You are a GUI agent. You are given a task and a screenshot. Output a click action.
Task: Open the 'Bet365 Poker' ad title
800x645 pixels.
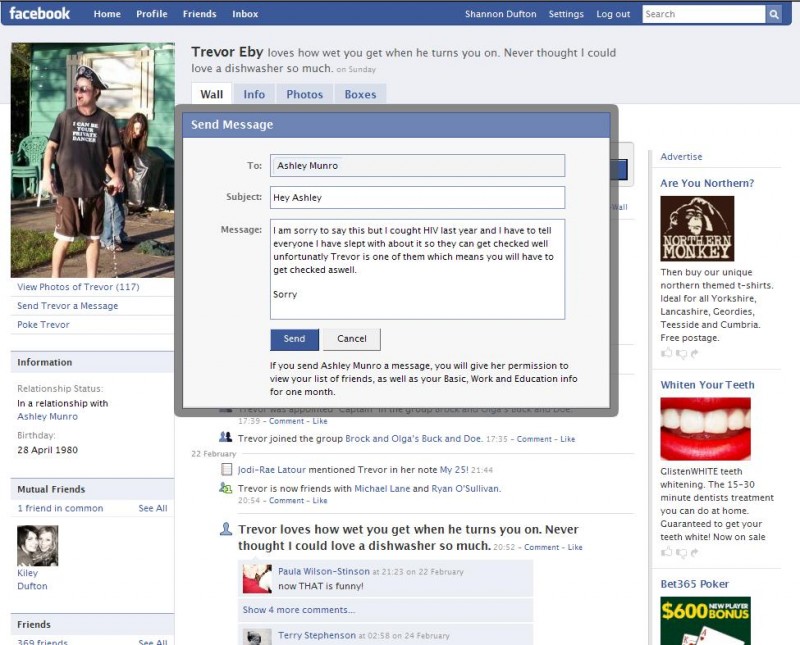[694, 584]
